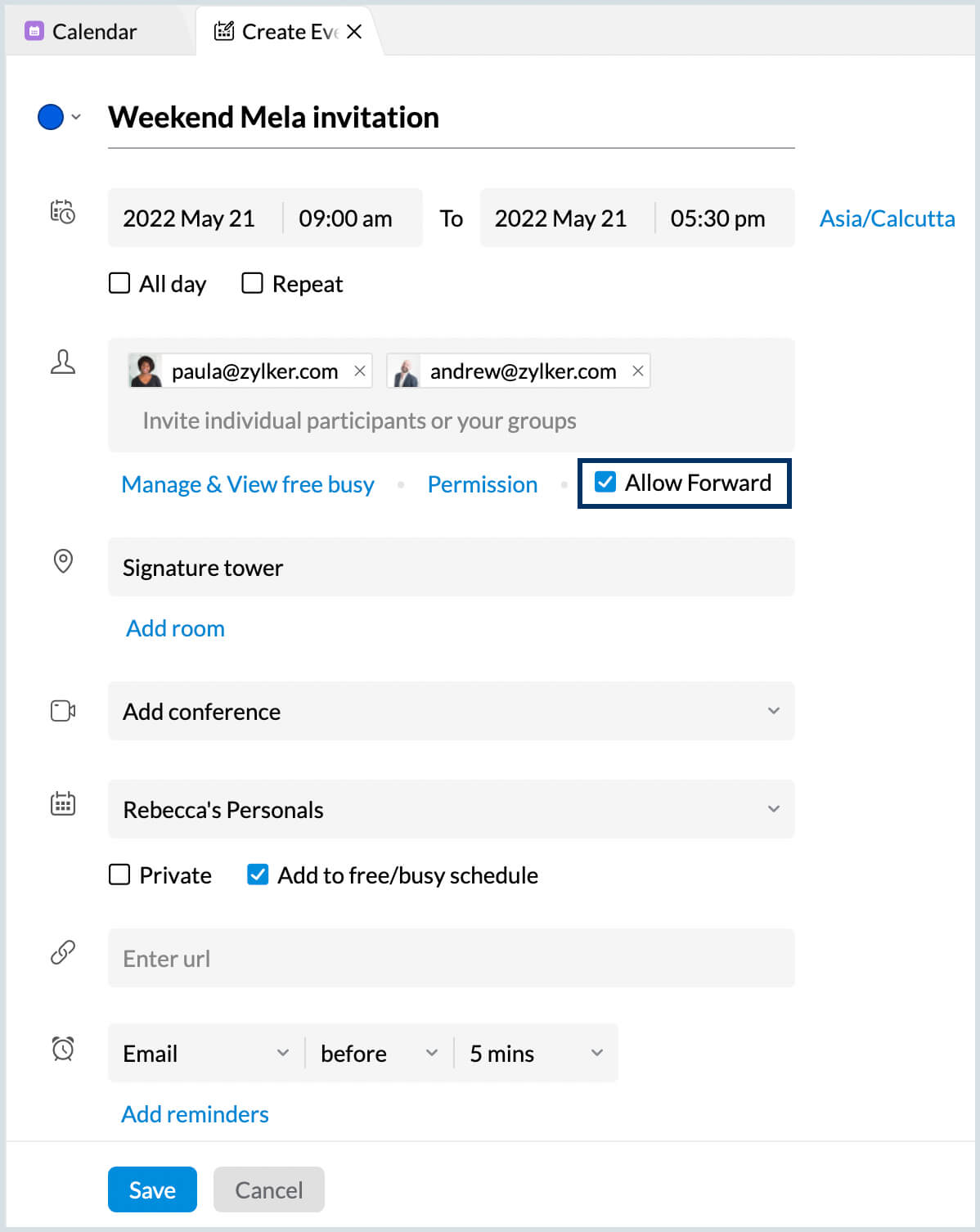The image size is (980, 1232).
Task: Switch to the Calendar tab
Action: (x=94, y=31)
